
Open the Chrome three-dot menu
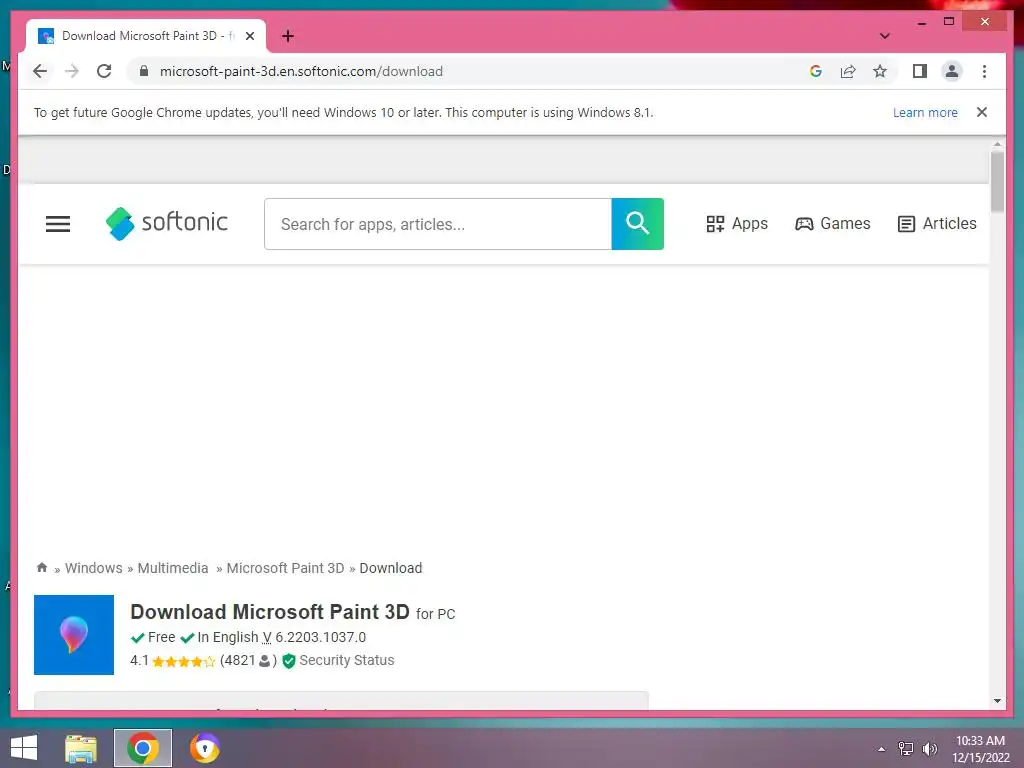pyautogui.click(x=984, y=71)
